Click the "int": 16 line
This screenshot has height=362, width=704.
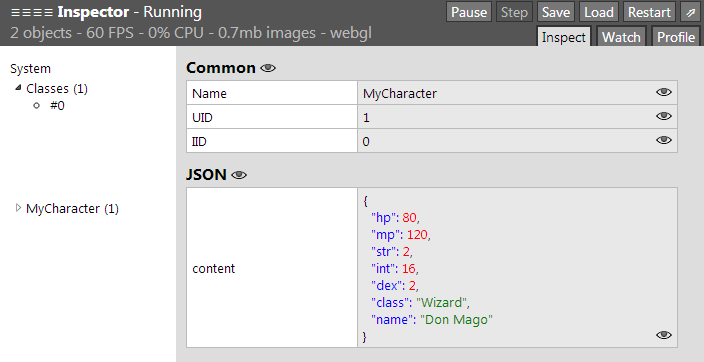395,269
